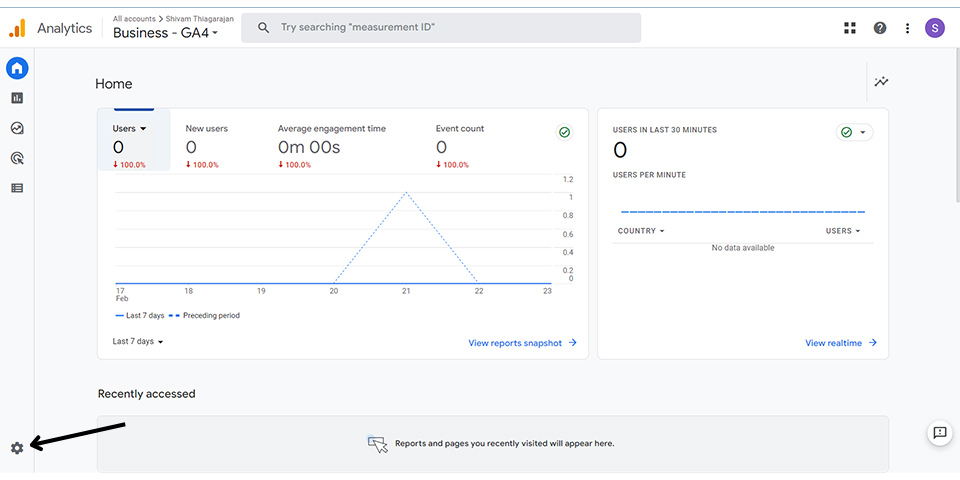The height and width of the screenshot is (480, 960).
Task: Open the Configure table icon in sidebar
Action: coord(17,188)
